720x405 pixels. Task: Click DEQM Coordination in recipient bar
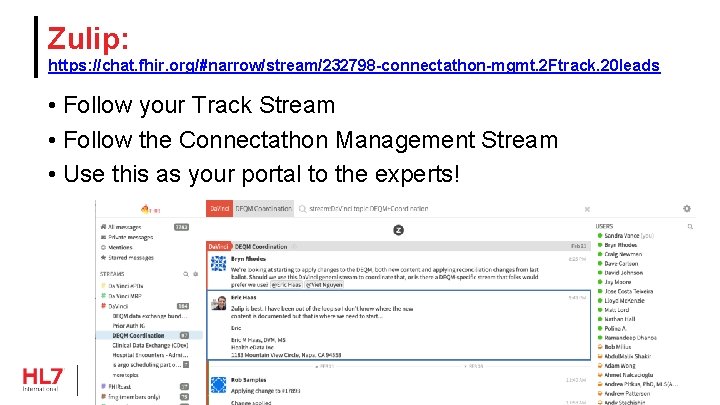(x=261, y=247)
